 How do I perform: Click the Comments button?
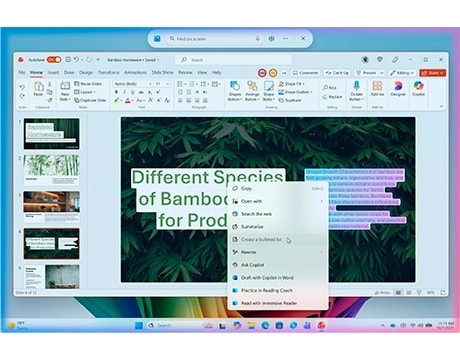click(305, 73)
